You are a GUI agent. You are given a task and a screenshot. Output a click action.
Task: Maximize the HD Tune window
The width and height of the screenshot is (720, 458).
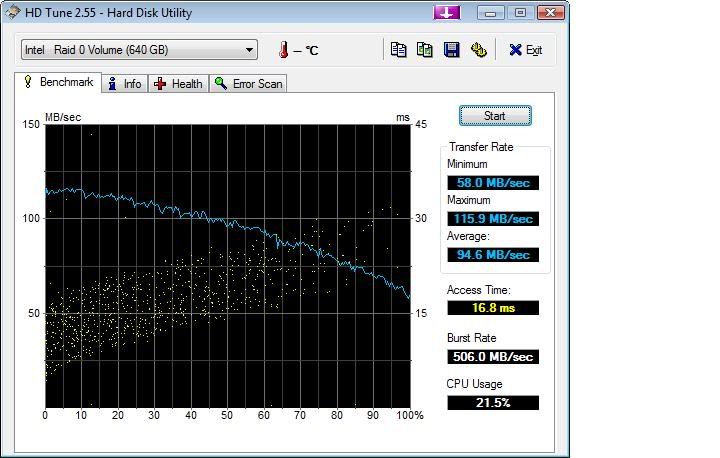[520, 12]
